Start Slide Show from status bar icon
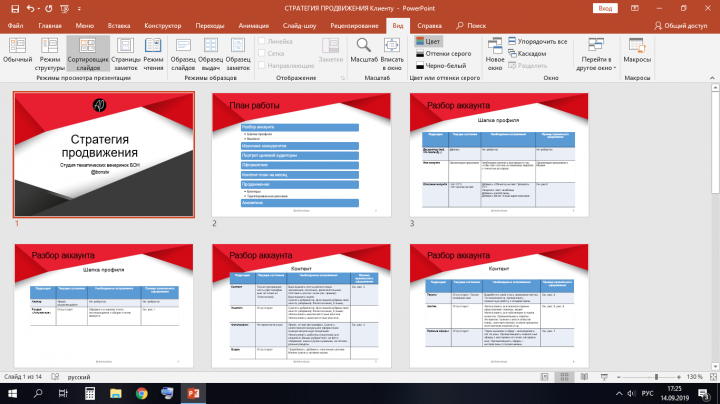This screenshot has width=720, height=404. click(604, 377)
